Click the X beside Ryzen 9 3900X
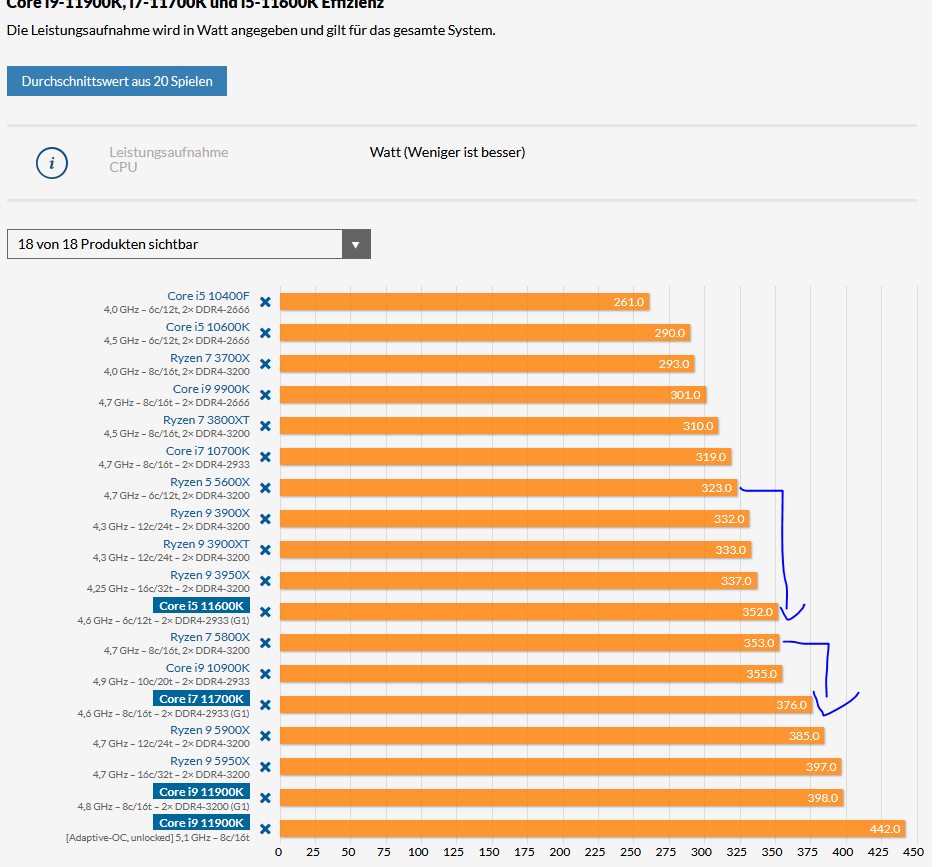 coord(265,519)
